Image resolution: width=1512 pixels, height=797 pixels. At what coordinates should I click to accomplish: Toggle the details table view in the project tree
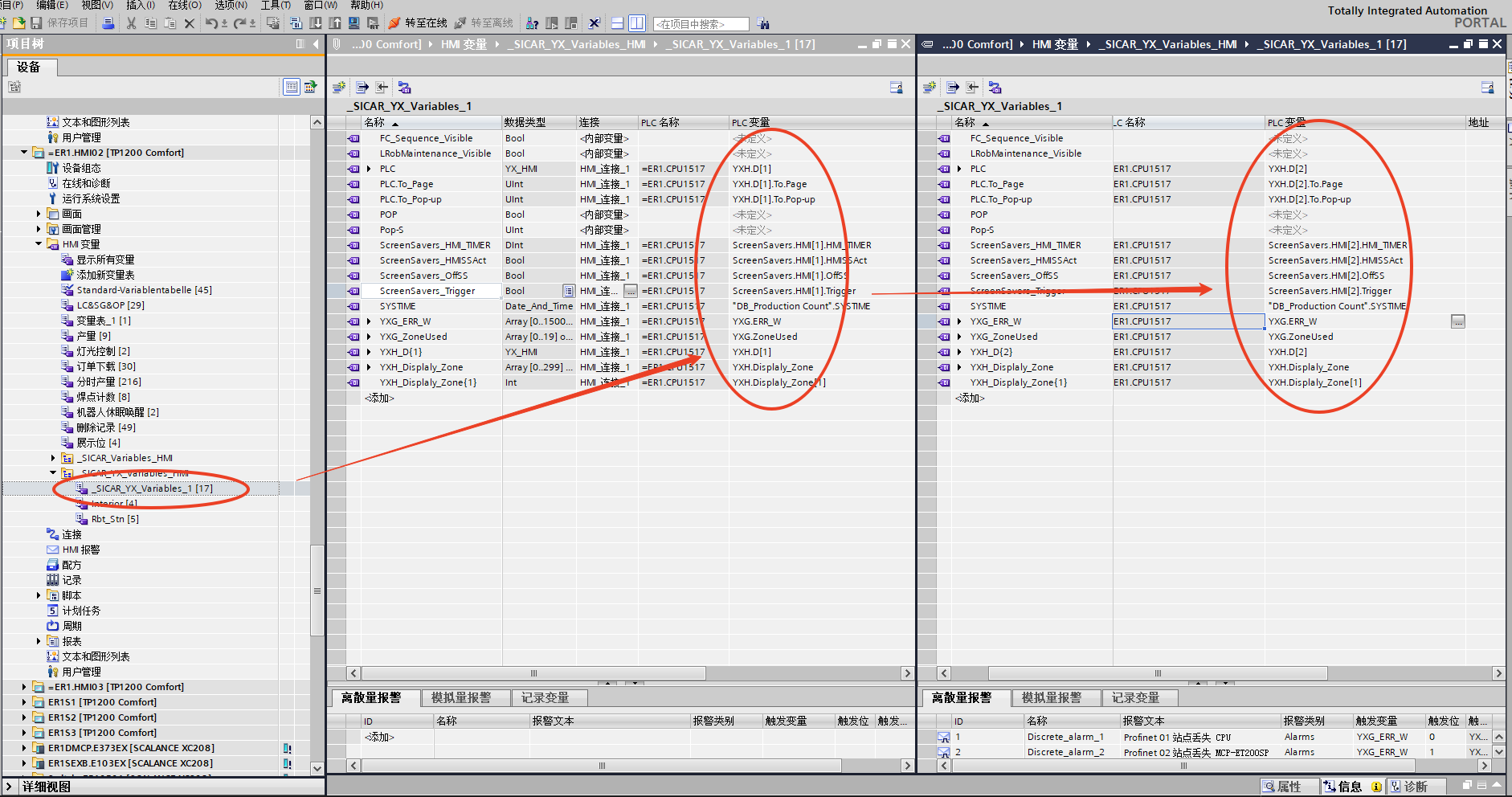tap(292, 87)
